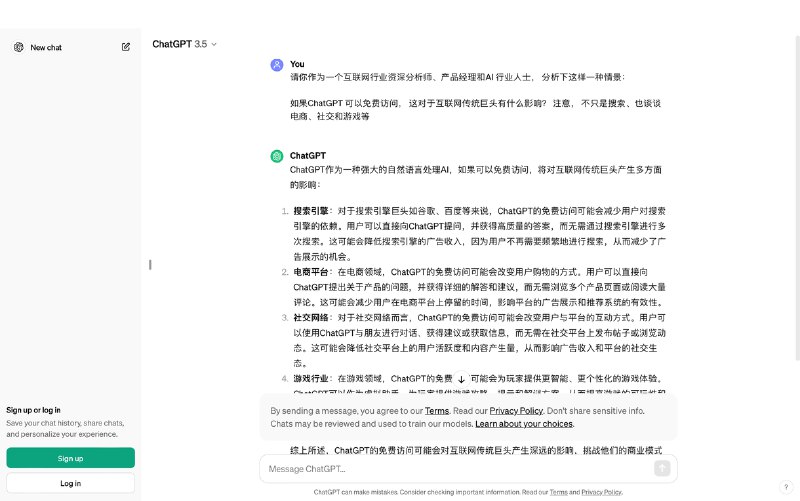Click the green ChatGPT avatar icon
This screenshot has width=800, height=501.
click(x=277, y=156)
